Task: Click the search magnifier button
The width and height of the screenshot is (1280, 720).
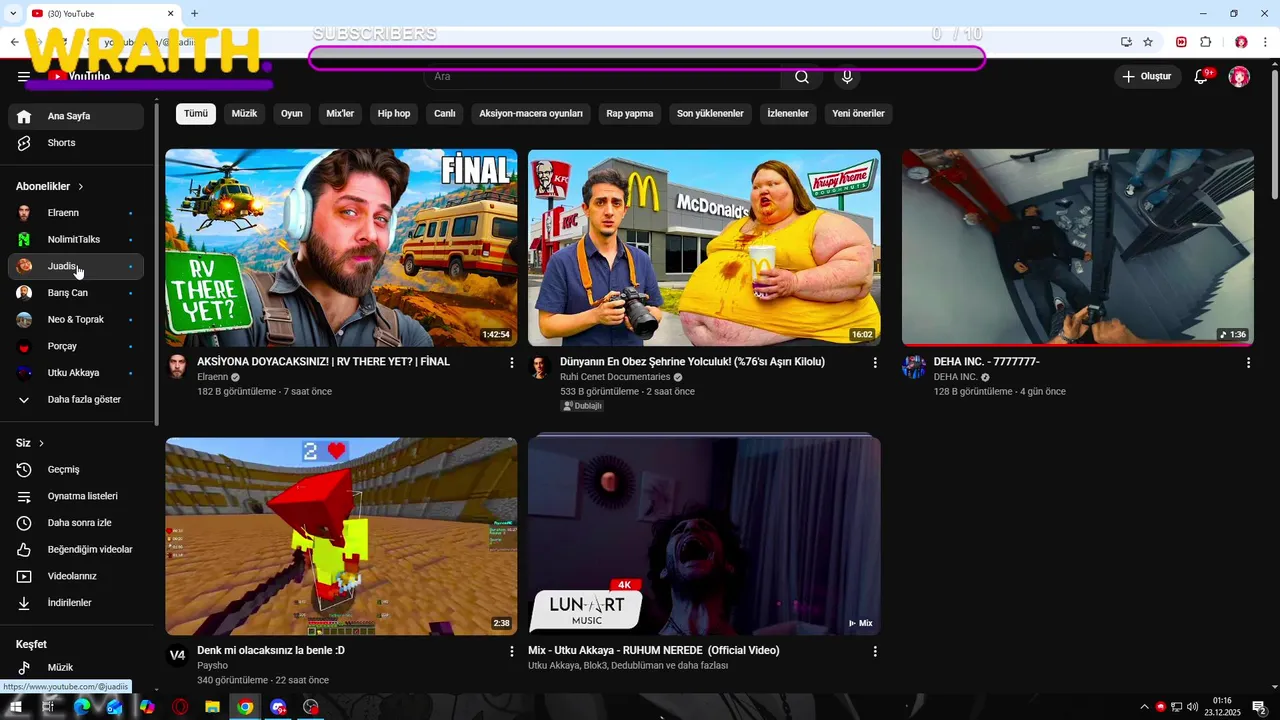Action: [802, 77]
